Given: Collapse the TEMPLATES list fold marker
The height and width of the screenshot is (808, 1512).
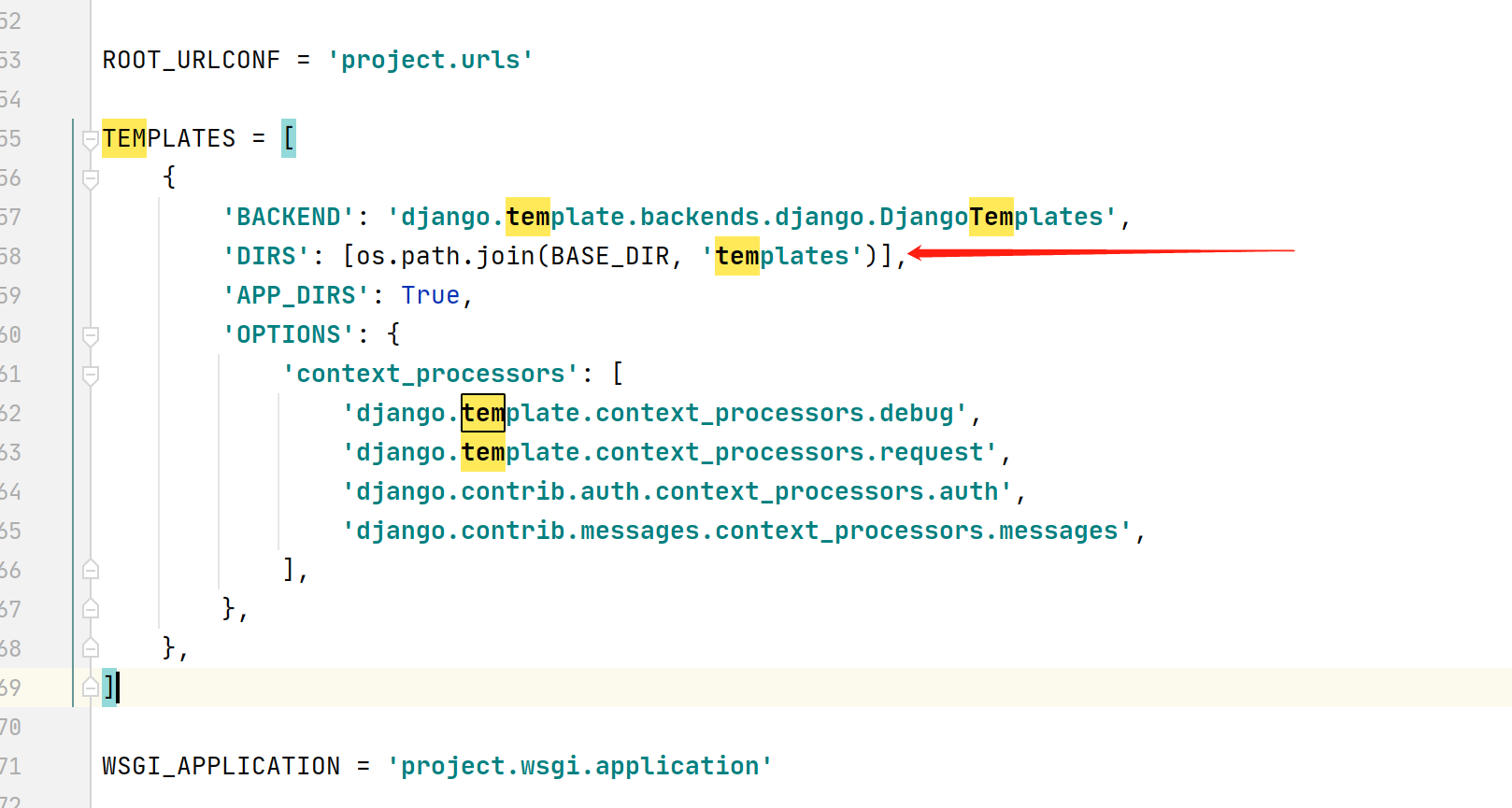Looking at the screenshot, I should [x=91, y=139].
